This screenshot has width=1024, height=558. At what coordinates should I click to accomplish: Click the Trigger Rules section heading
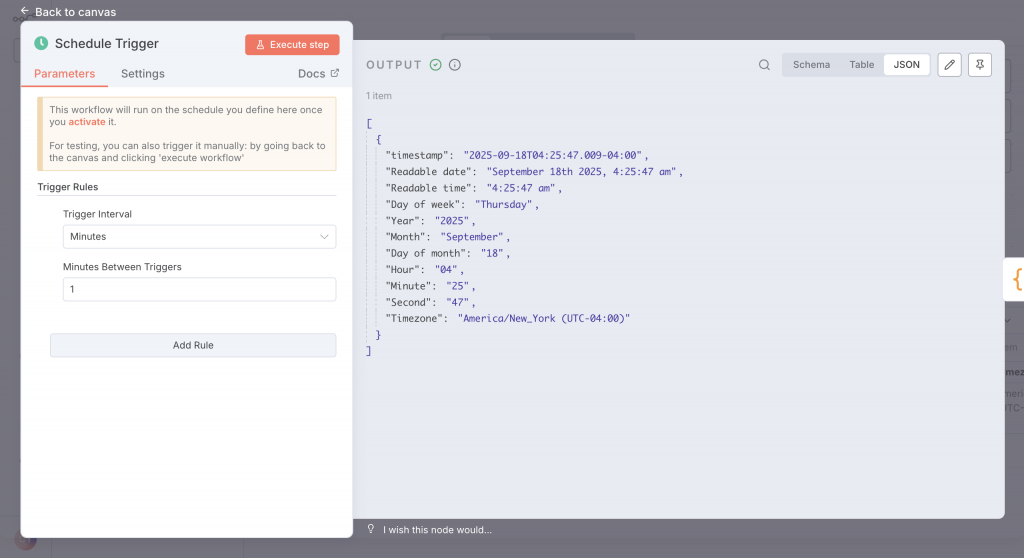tap(68, 187)
